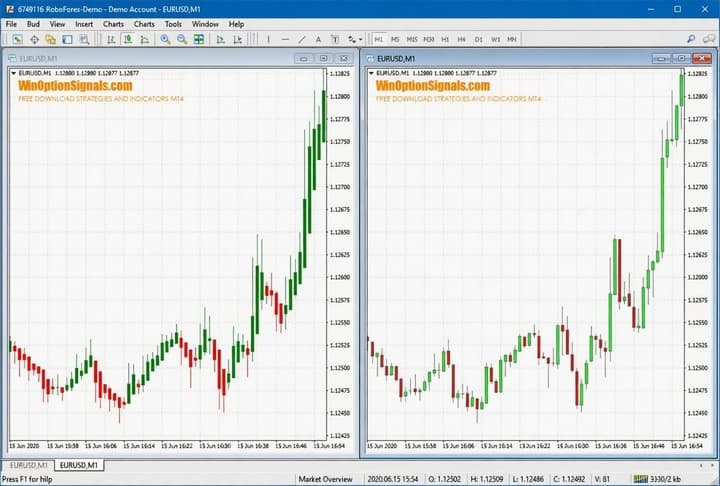Image resolution: width=720 pixels, height=486 pixels.
Task: Click the O: 1.12502 status value
Action: click(444, 479)
